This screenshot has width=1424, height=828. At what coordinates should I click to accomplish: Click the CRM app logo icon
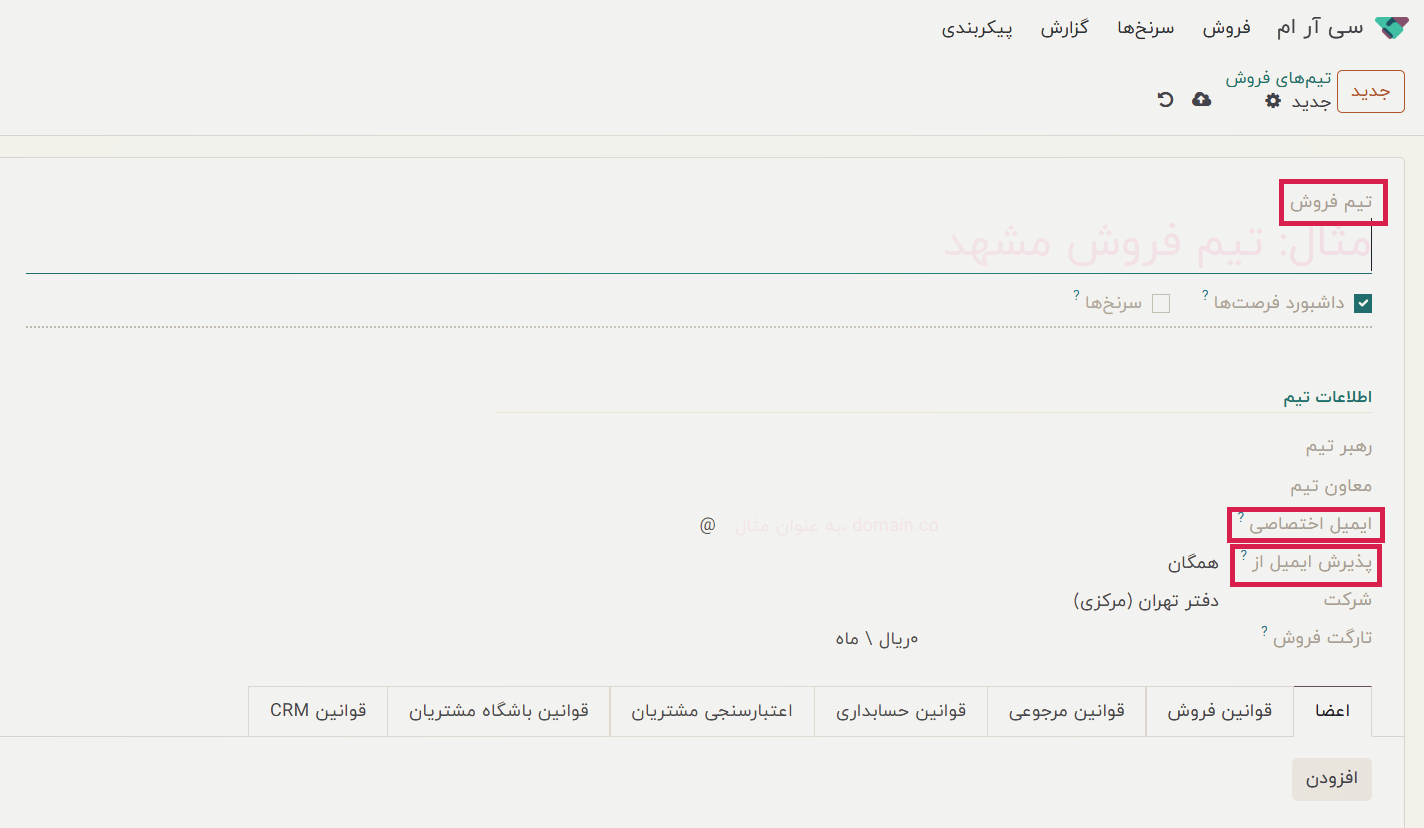(1393, 26)
